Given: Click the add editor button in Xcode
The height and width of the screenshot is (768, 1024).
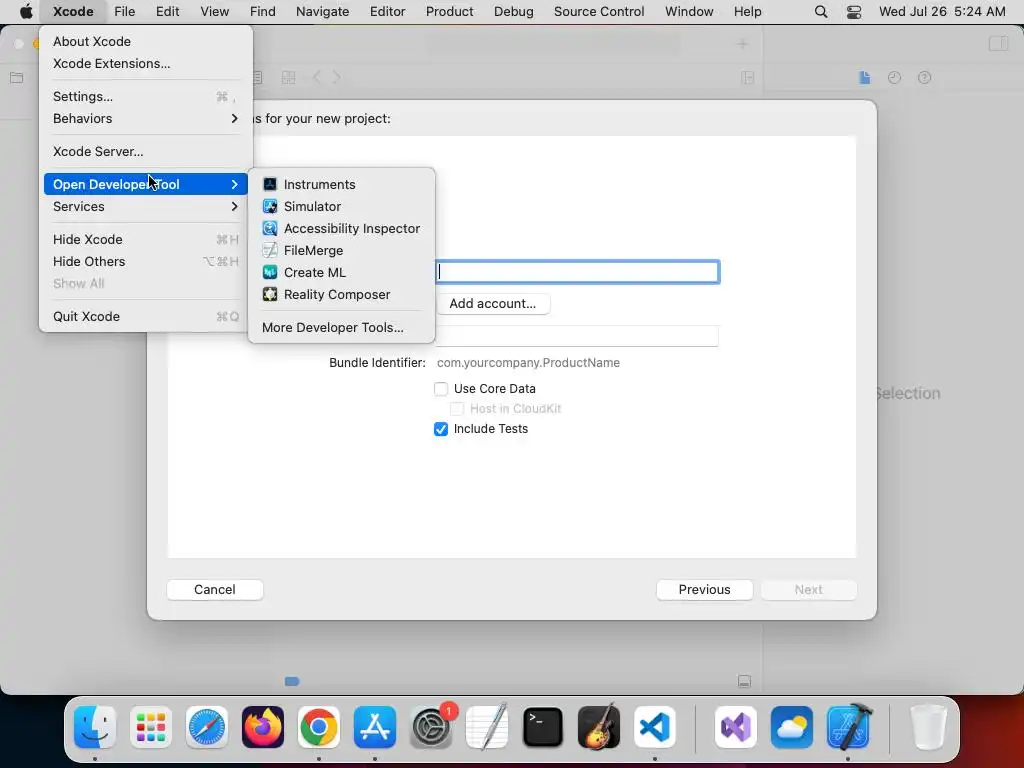Looking at the screenshot, I should [748, 78].
